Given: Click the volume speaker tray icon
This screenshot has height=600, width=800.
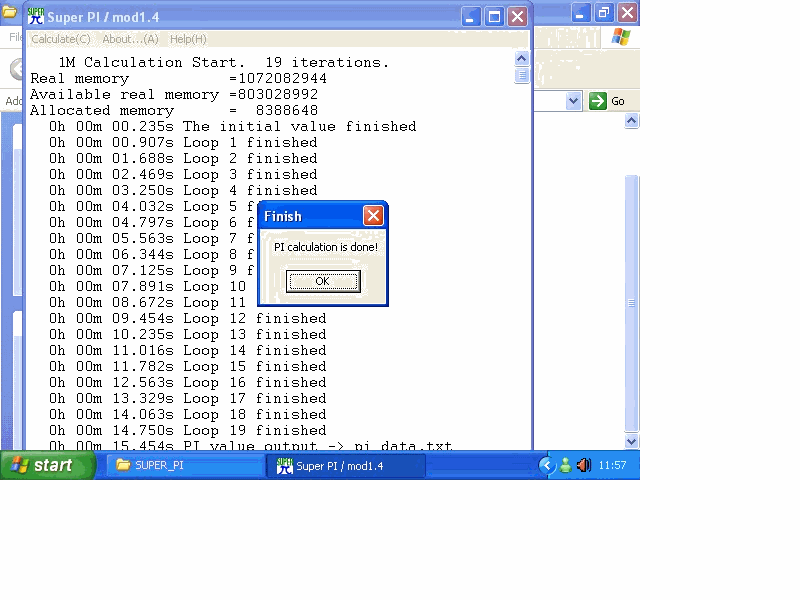Looking at the screenshot, I should tap(583, 465).
